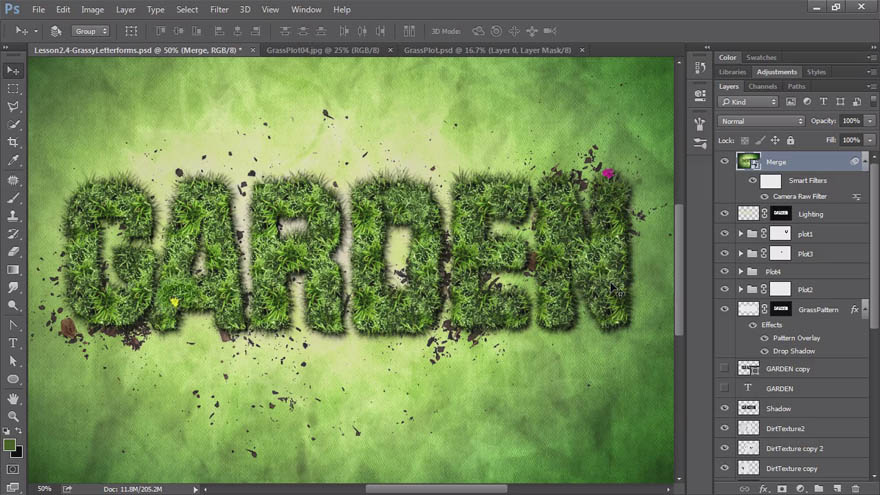Image resolution: width=880 pixels, height=495 pixels.
Task: Open the Kind filter dropdown
Action: 748,102
